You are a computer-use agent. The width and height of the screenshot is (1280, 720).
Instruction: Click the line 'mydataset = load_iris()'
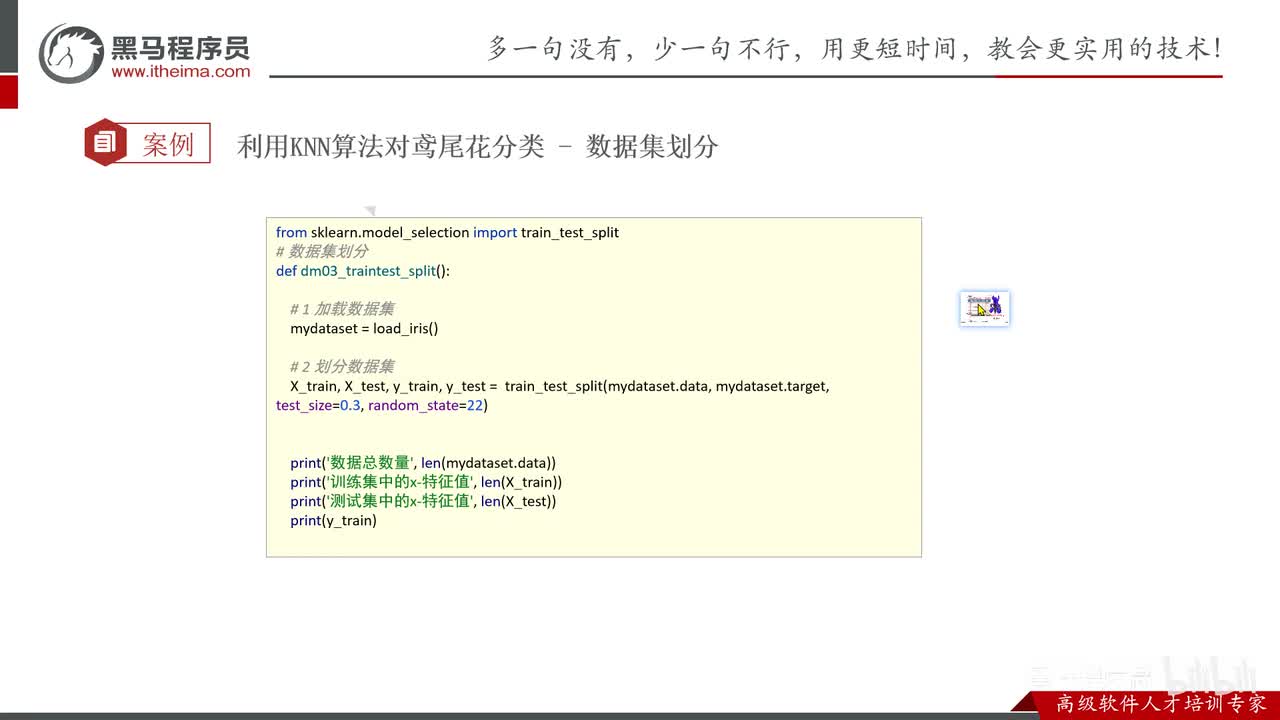click(x=365, y=328)
